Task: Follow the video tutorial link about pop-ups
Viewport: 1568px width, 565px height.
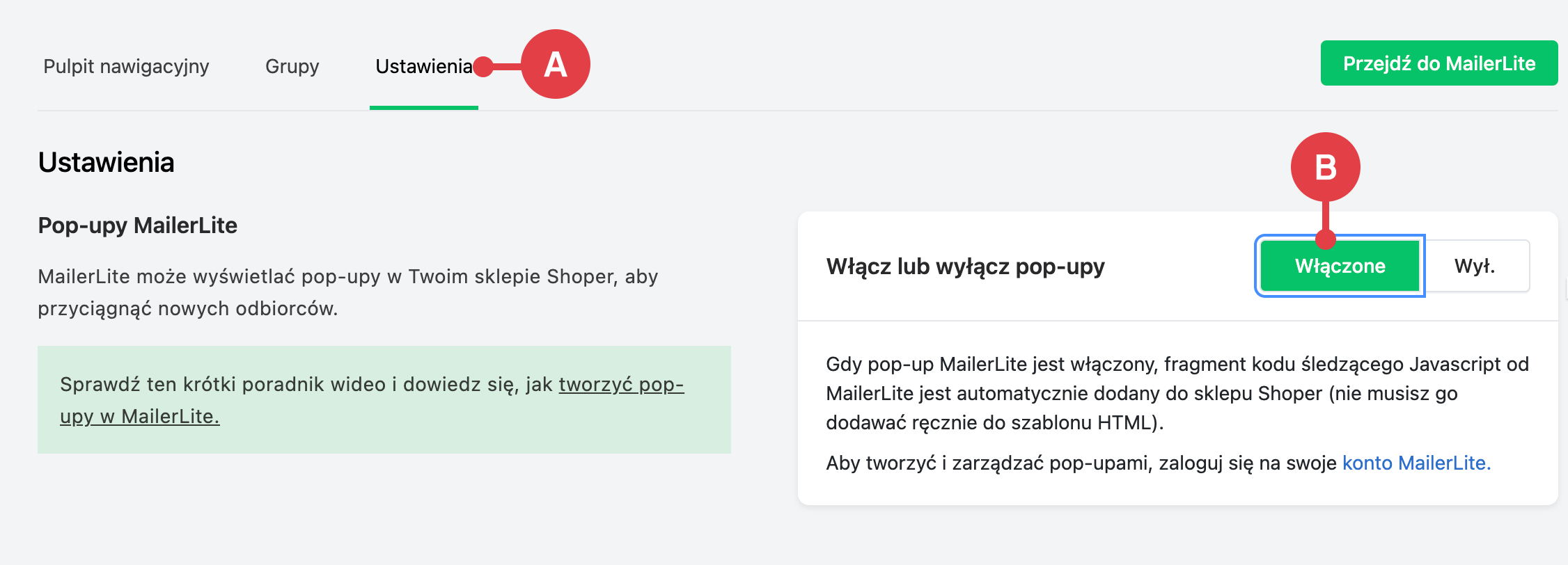Action: point(620,385)
